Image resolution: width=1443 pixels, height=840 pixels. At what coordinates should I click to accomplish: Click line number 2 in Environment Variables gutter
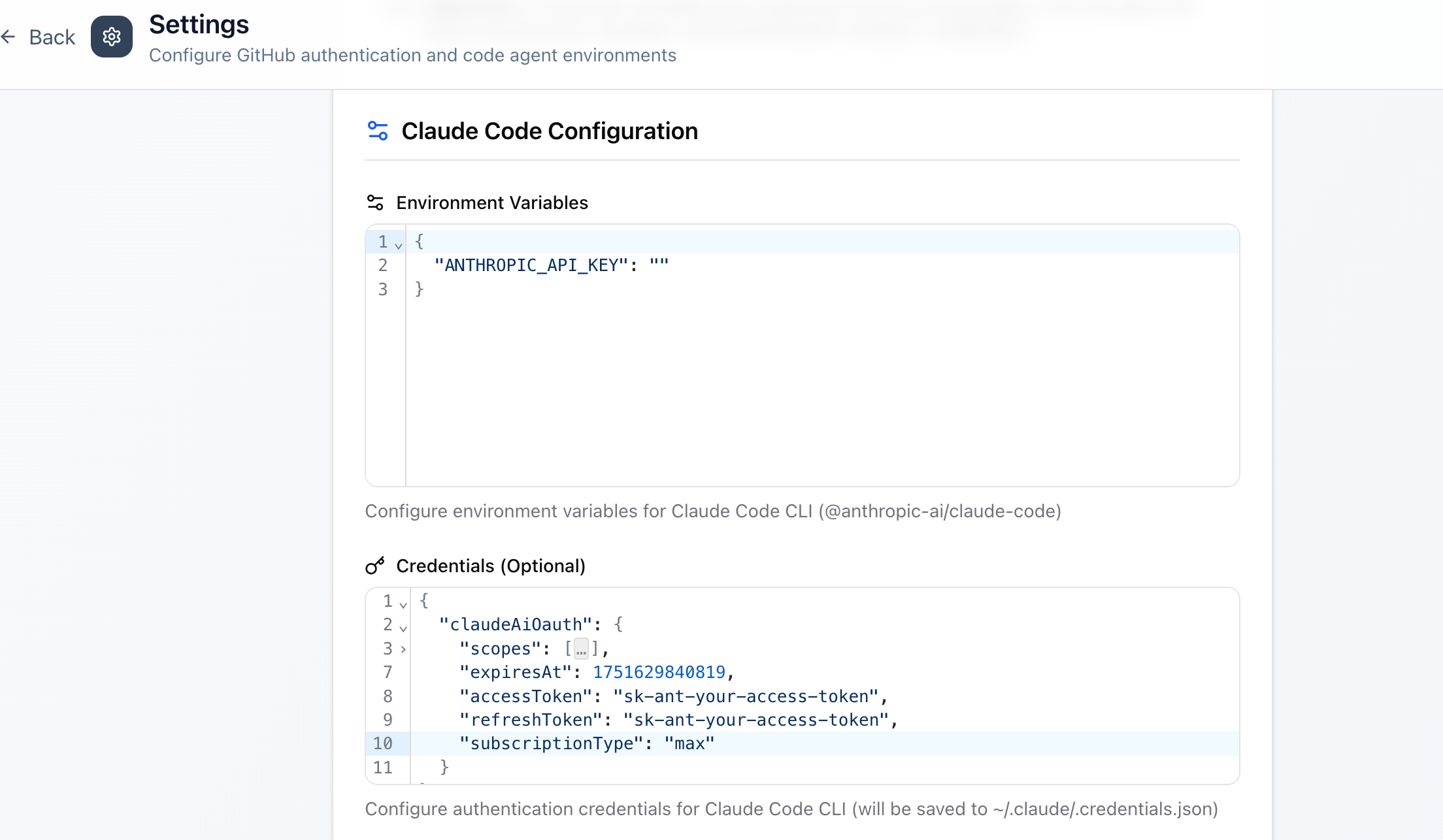pyautogui.click(x=383, y=265)
